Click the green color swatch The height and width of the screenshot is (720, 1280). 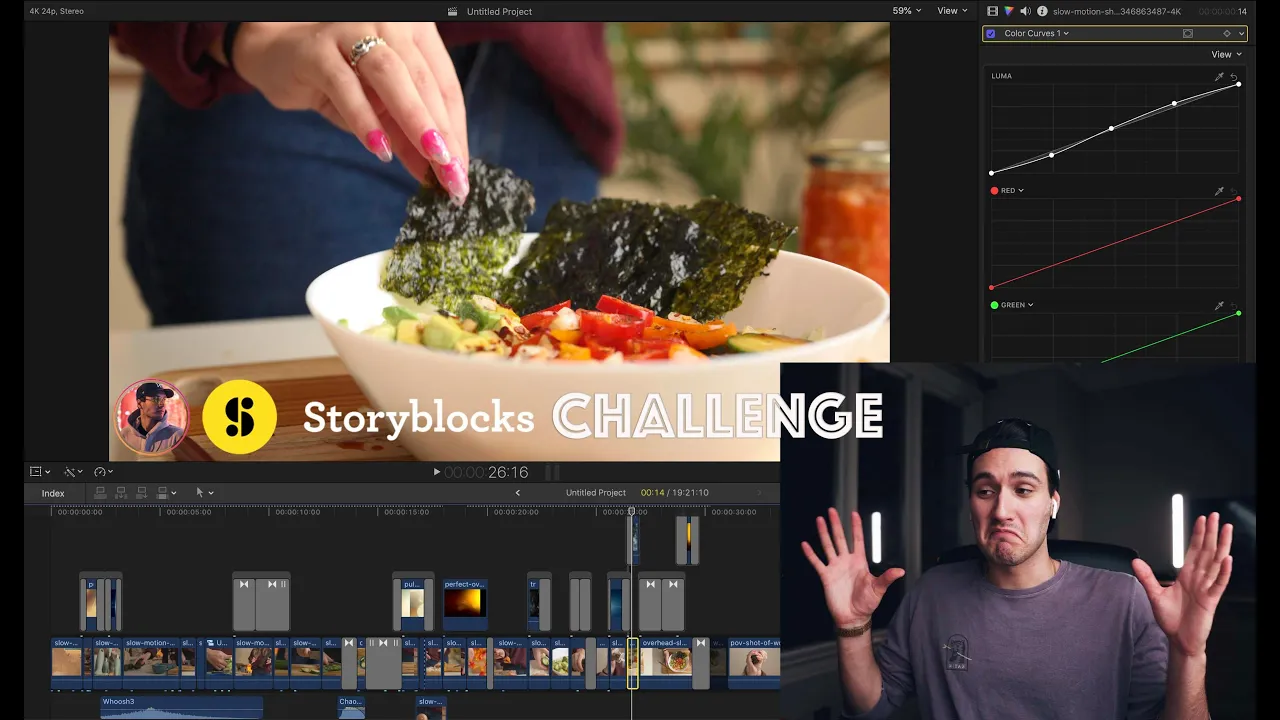tap(994, 305)
